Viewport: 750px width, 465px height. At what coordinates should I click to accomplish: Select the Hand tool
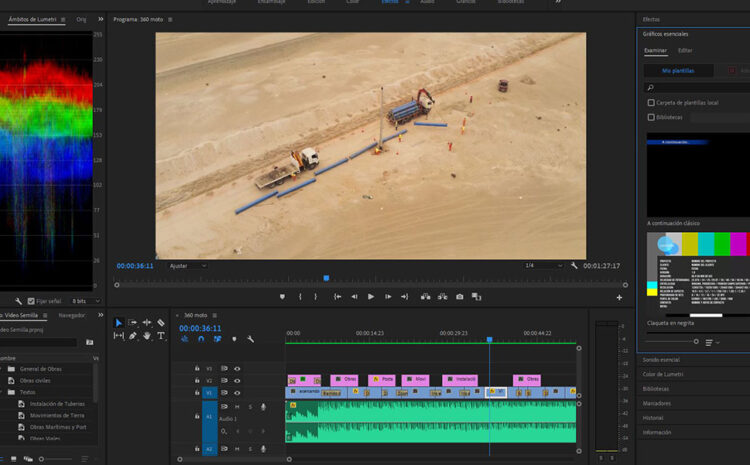coord(147,336)
